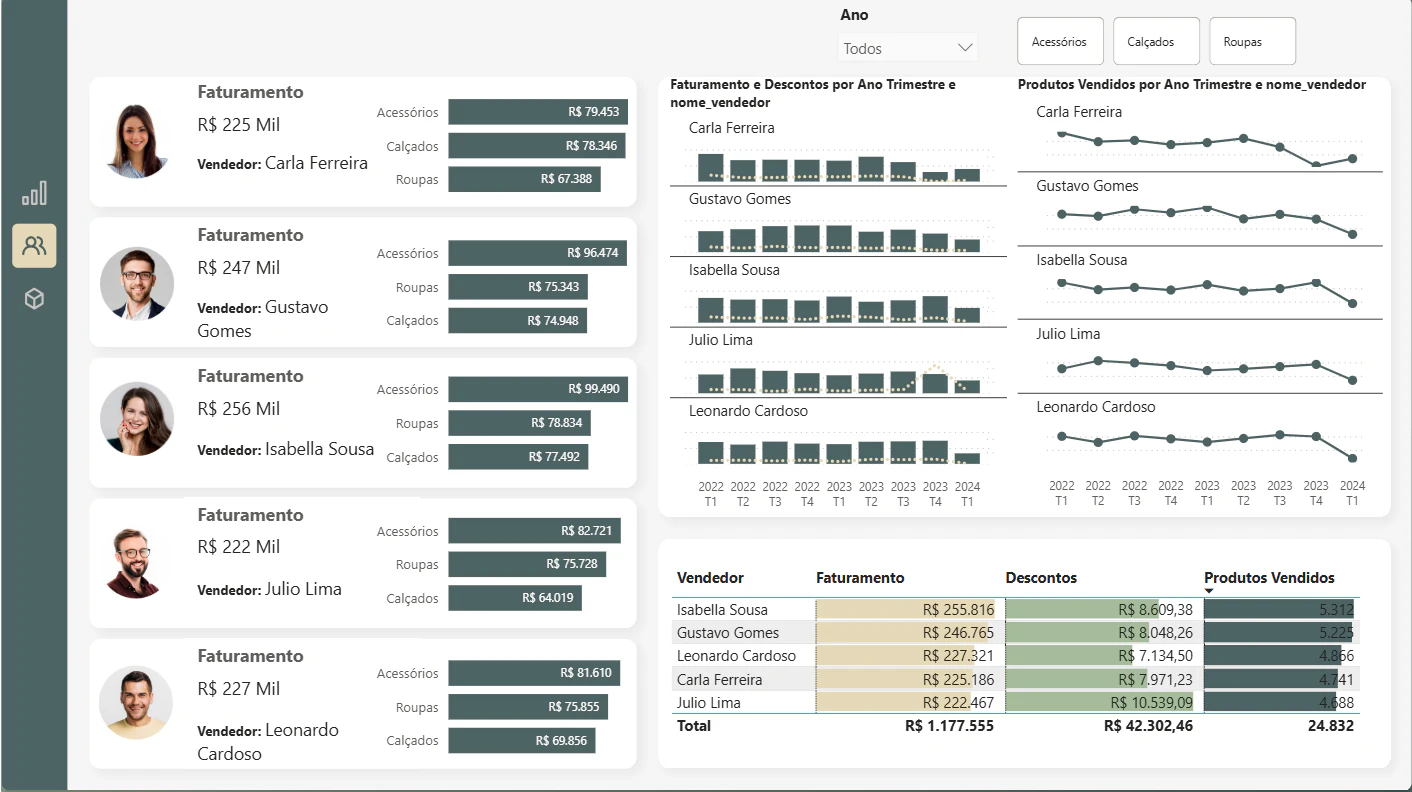Sort table by Descontos column header
This screenshot has height=792, width=1412.
pos(1041,578)
